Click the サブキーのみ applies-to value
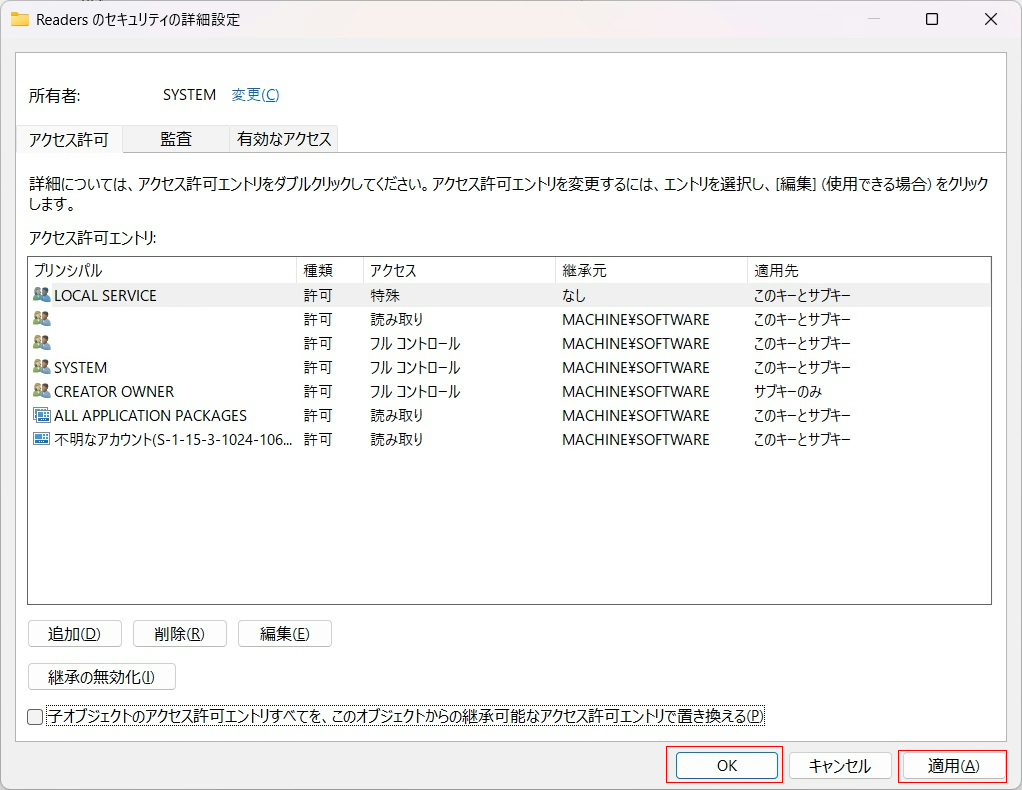 coord(788,392)
